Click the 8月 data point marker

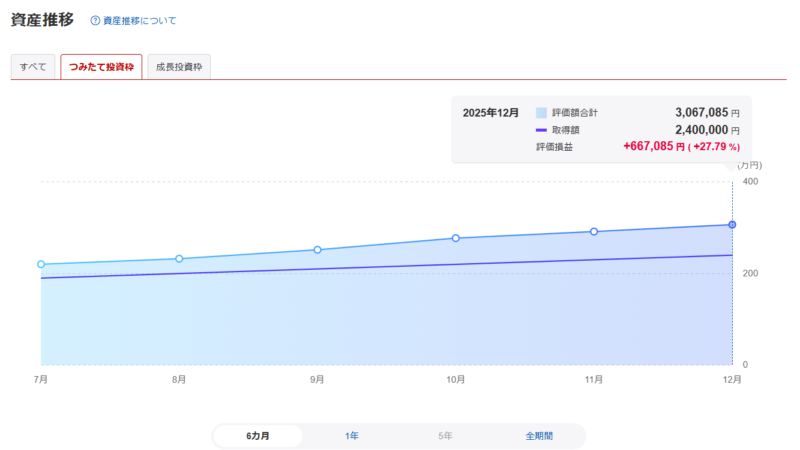pos(179,259)
